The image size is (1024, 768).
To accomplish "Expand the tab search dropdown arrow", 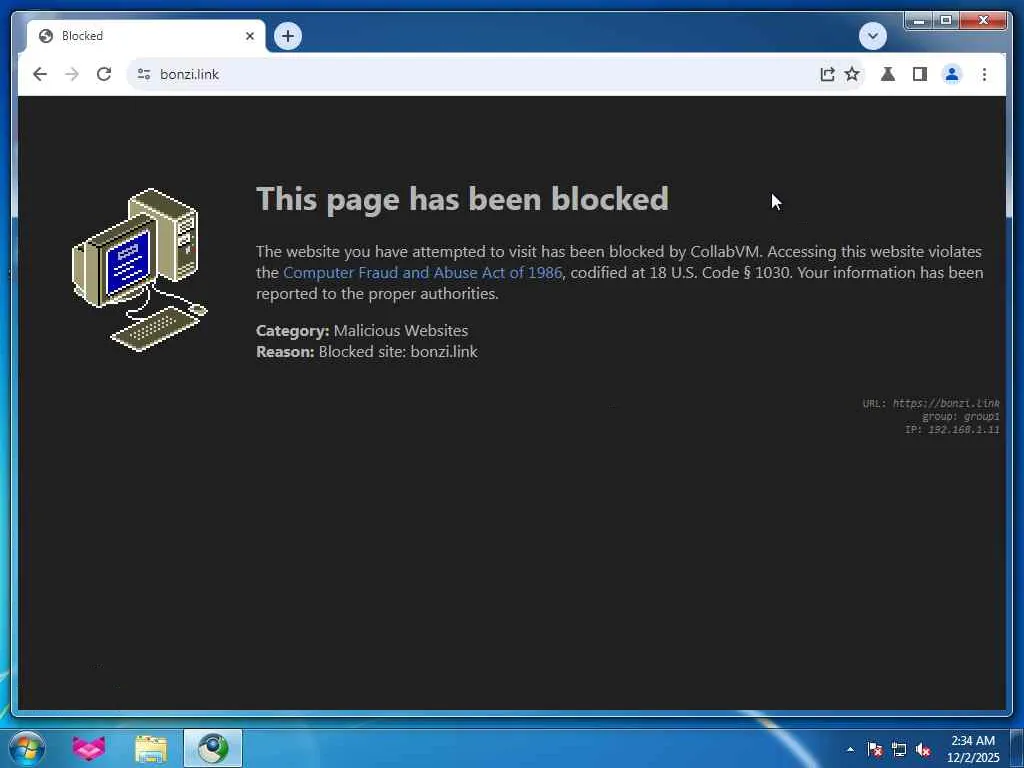I will (x=873, y=36).
